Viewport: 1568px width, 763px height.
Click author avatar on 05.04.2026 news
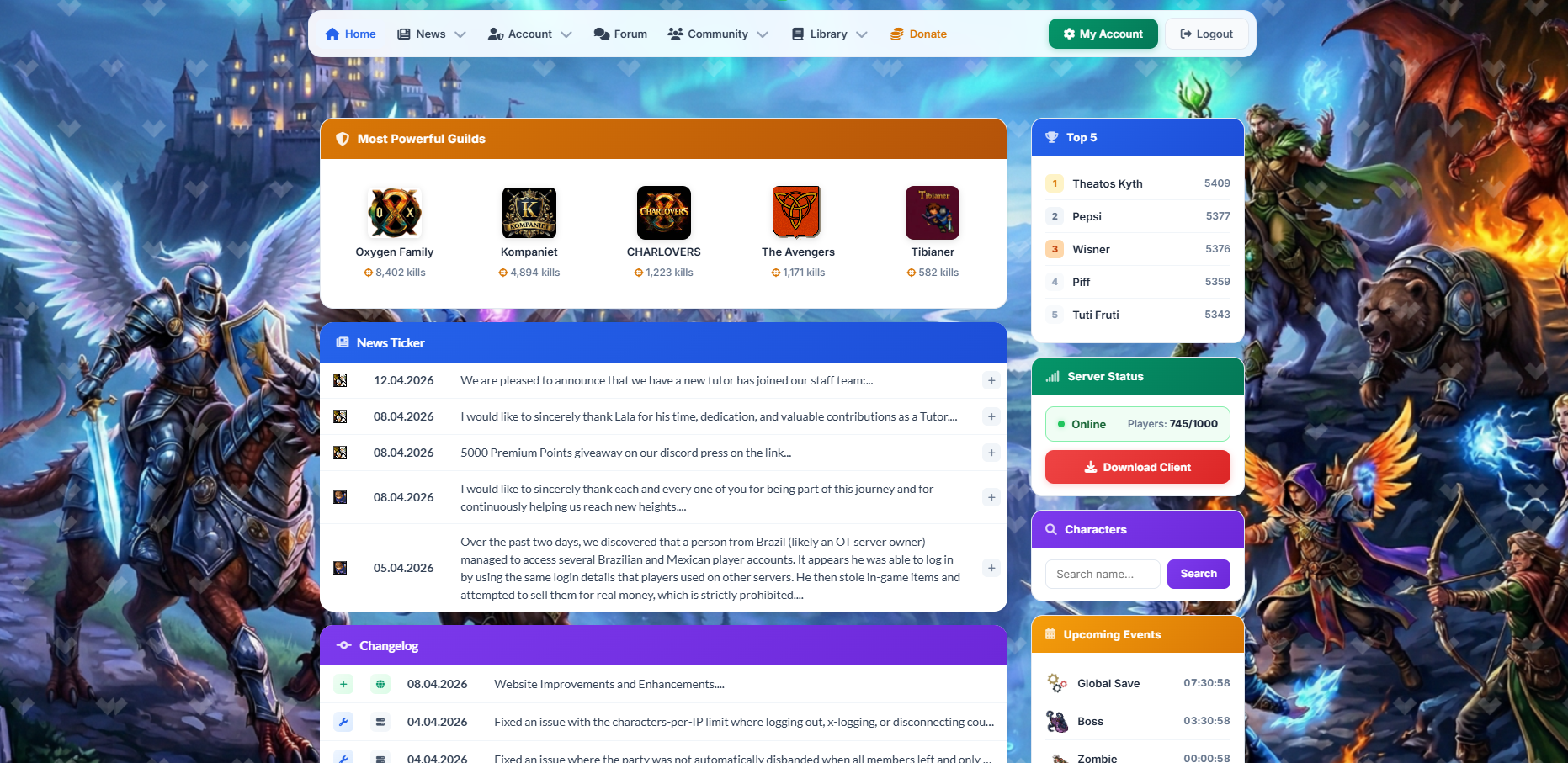click(x=340, y=568)
